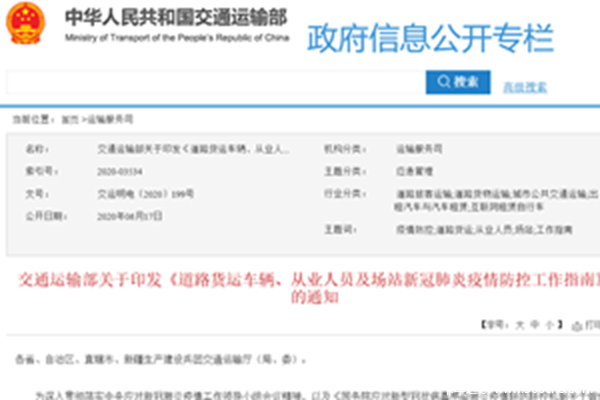Click the index number 2020-03534

113,170
